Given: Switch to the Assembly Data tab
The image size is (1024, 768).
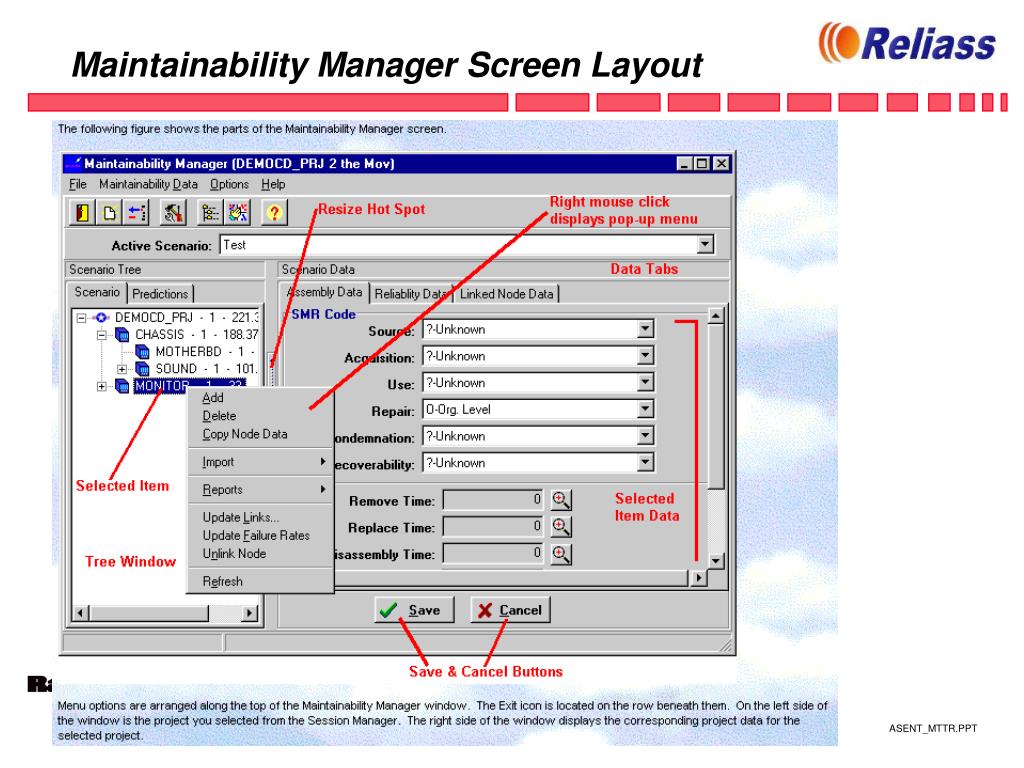Looking at the screenshot, I should (x=325, y=293).
